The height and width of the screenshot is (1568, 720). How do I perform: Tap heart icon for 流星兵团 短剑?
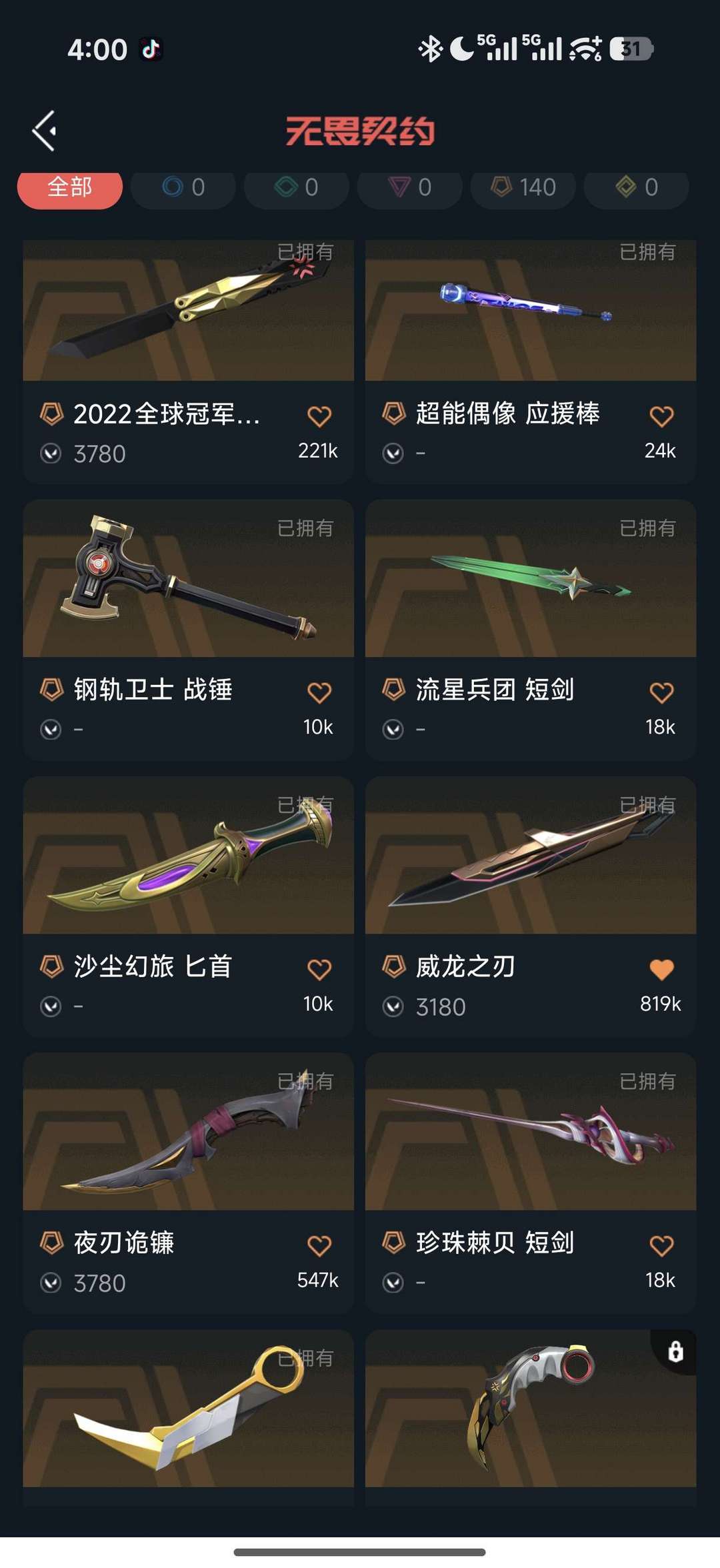point(661,692)
